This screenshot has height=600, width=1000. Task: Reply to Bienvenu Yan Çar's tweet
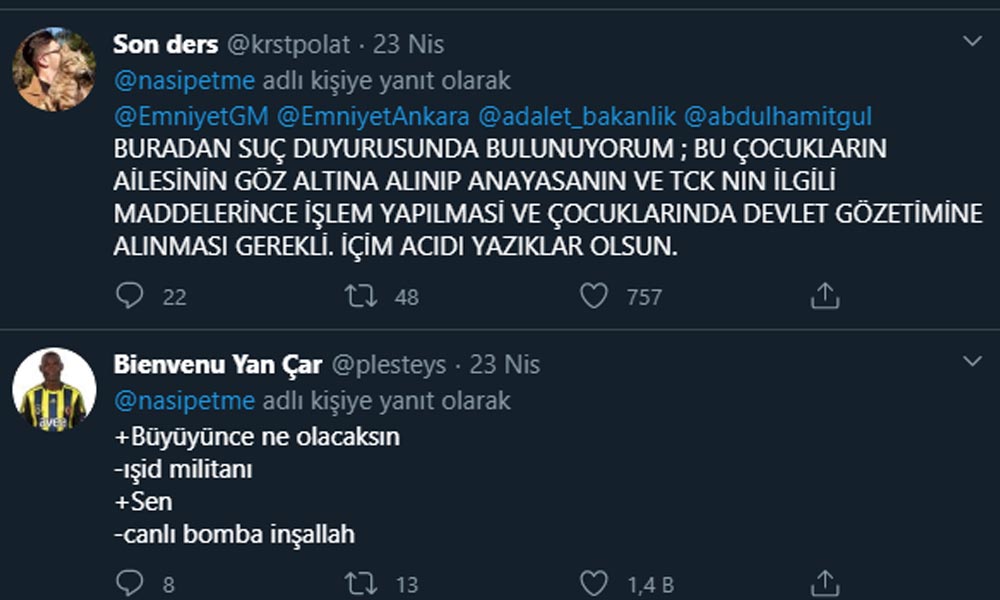click(131, 582)
